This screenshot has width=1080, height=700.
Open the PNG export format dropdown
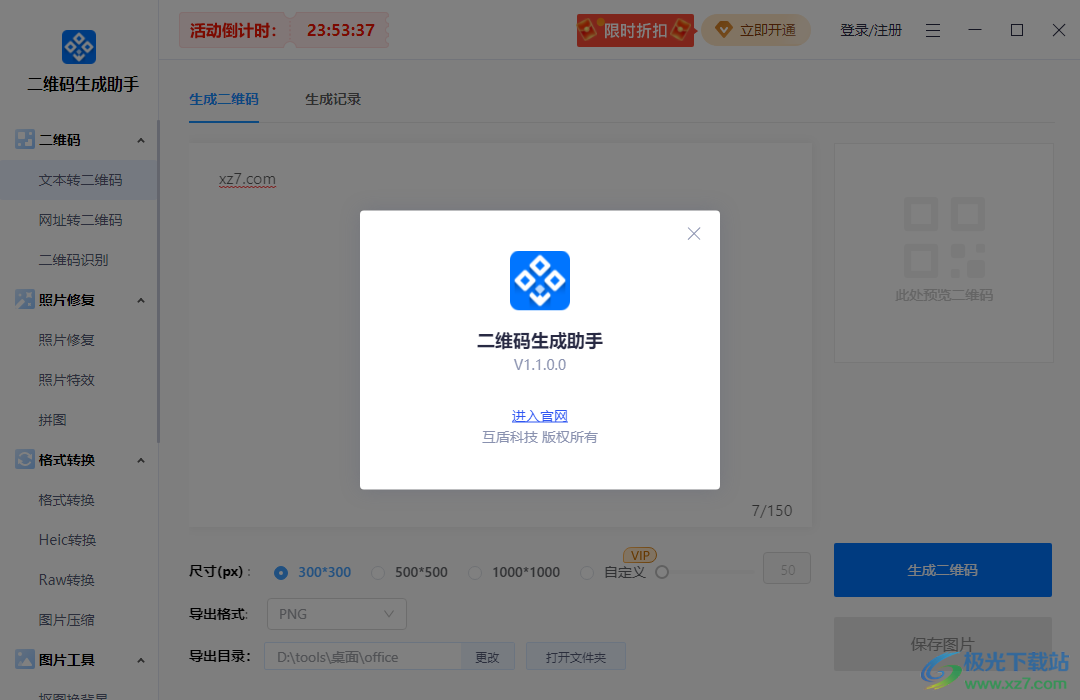coord(336,614)
